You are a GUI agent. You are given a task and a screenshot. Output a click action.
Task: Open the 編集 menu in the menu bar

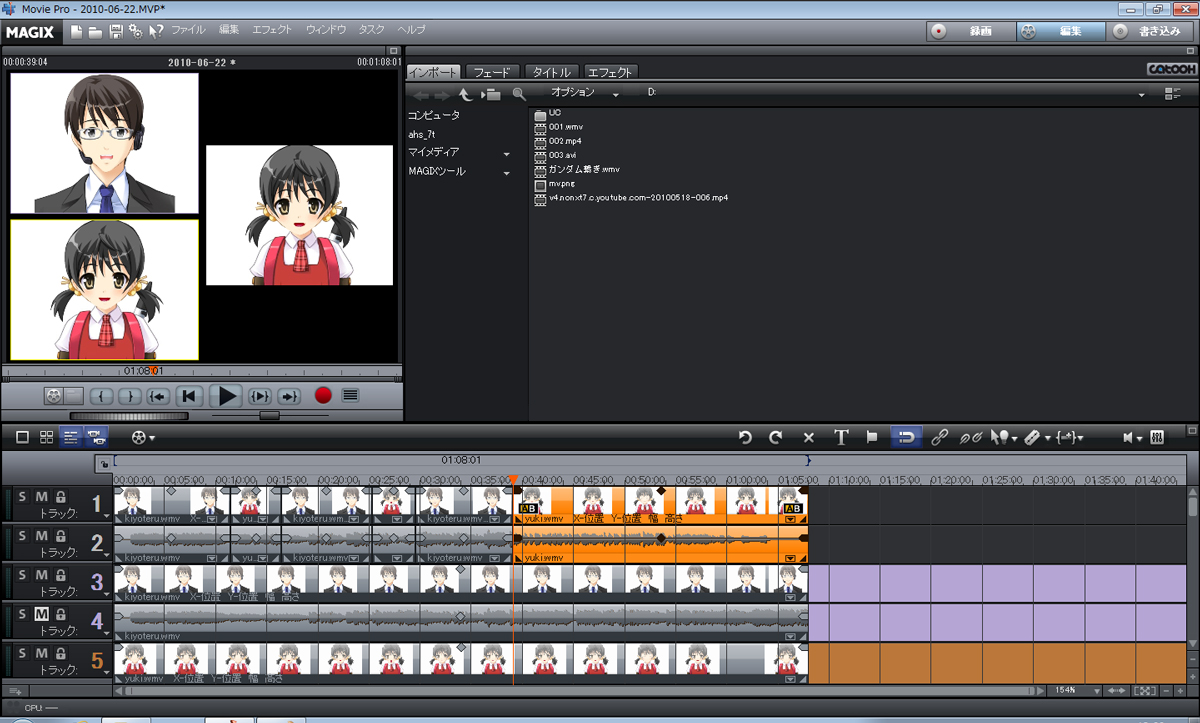(x=229, y=31)
